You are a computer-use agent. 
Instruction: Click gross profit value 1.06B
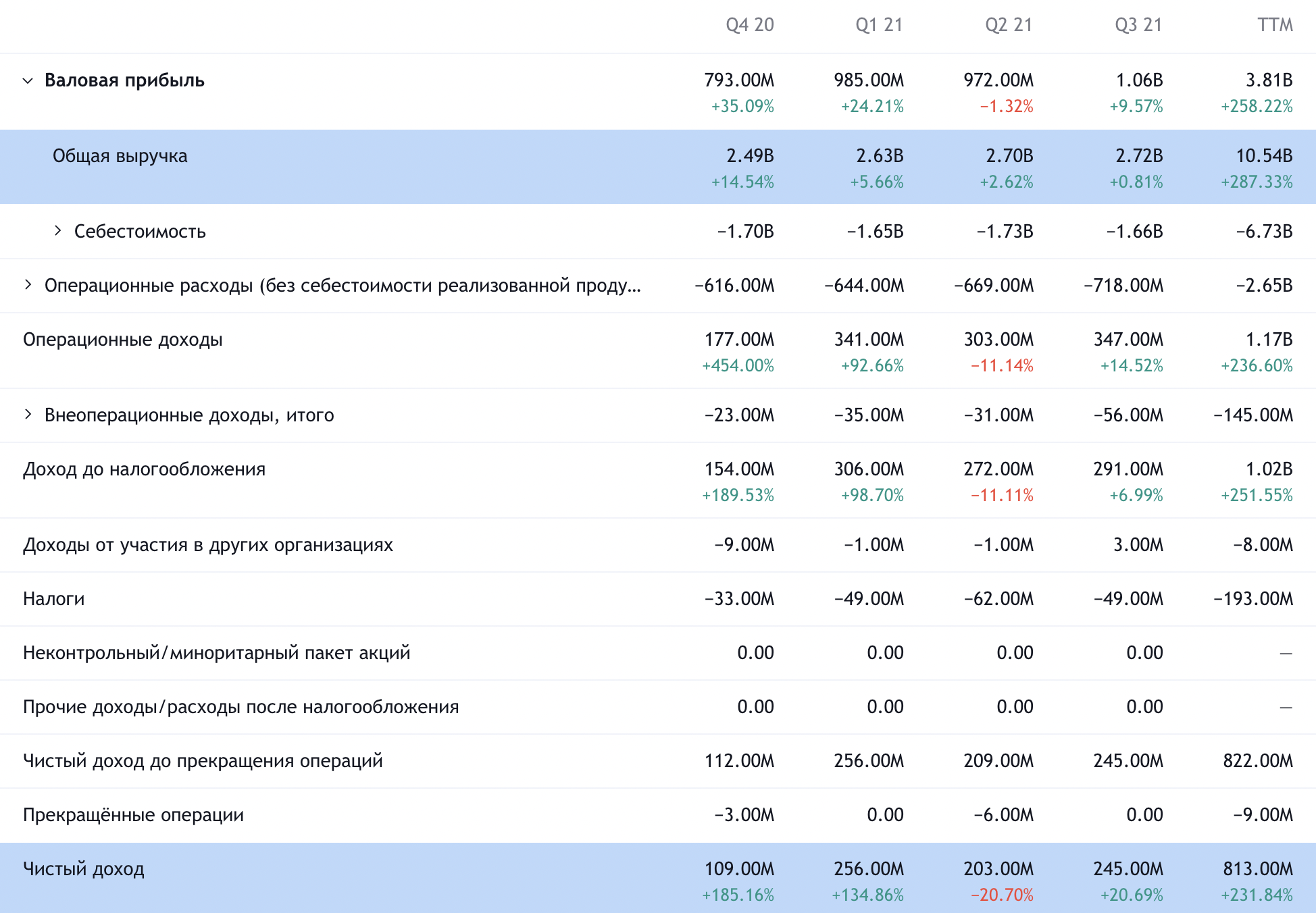coord(1140,80)
